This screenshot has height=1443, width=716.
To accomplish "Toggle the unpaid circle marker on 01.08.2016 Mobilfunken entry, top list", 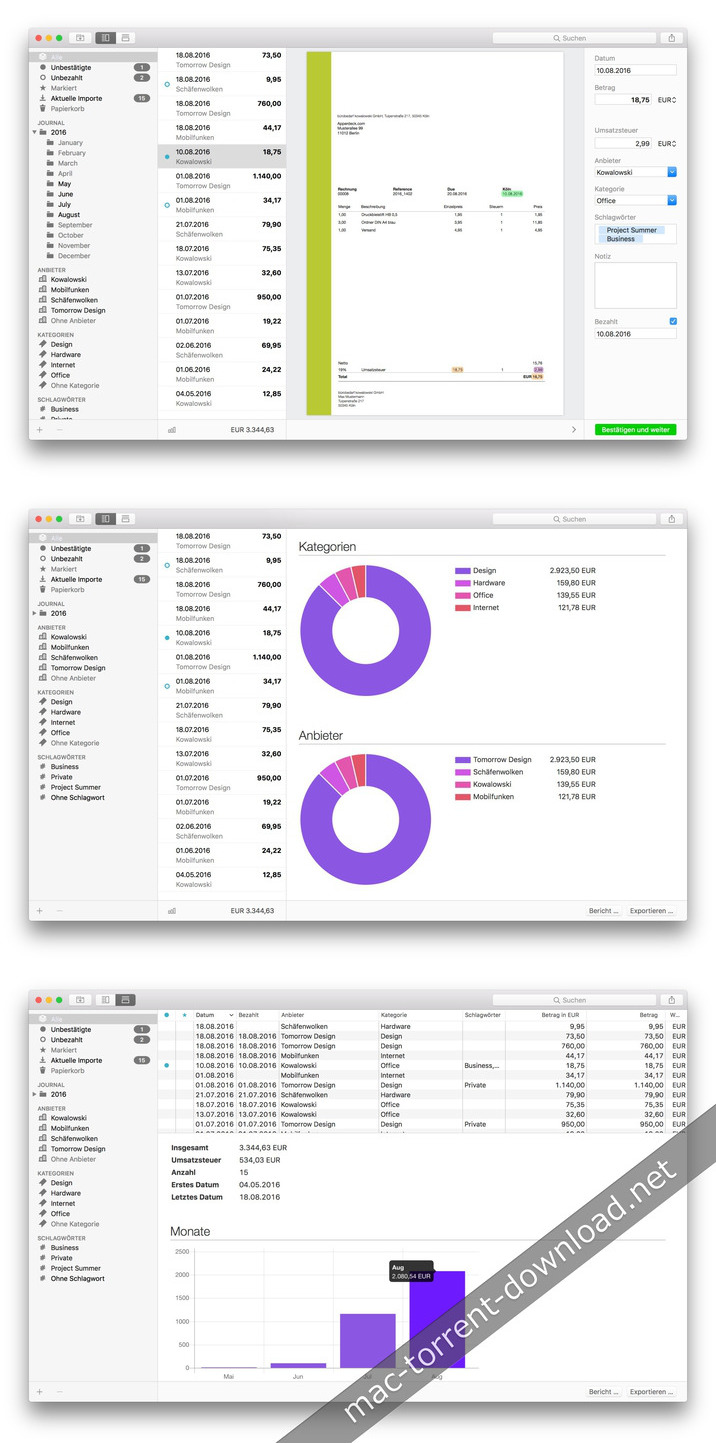I will (x=166, y=205).
